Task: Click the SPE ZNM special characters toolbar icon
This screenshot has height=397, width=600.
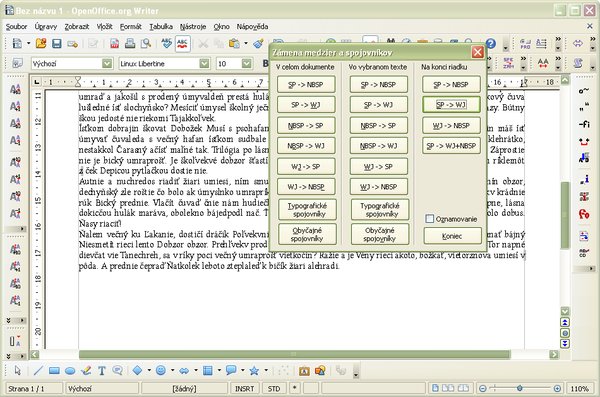Action: (x=509, y=63)
